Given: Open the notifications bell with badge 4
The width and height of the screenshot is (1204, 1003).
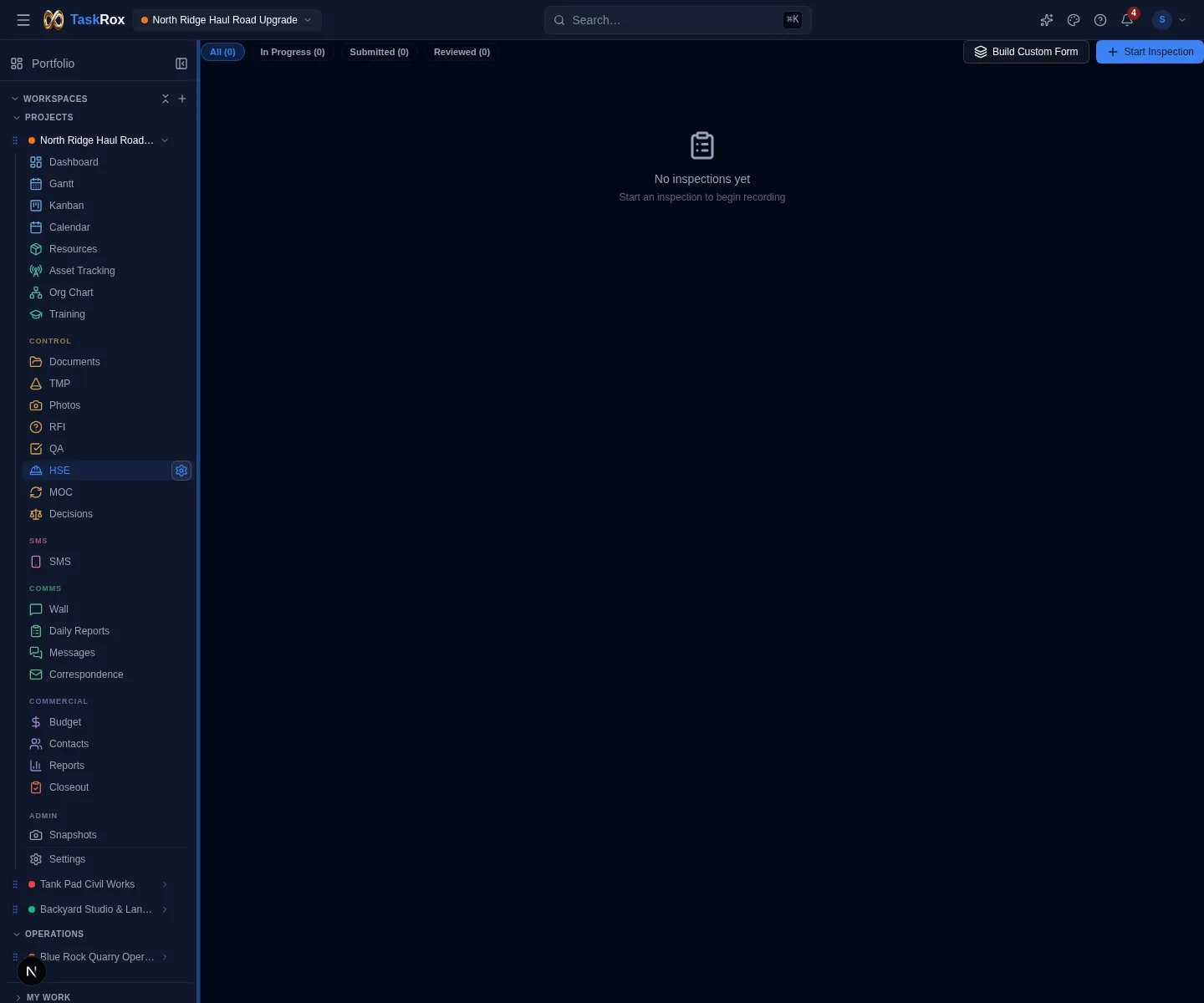Looking at the screenshot, I should click(1127, 20).
